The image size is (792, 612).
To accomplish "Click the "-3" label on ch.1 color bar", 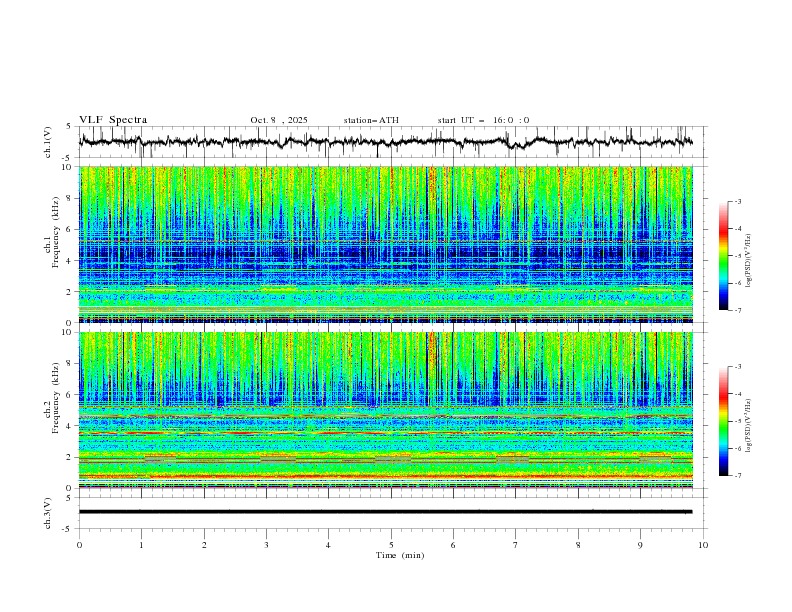I will [x=737, y=201].
